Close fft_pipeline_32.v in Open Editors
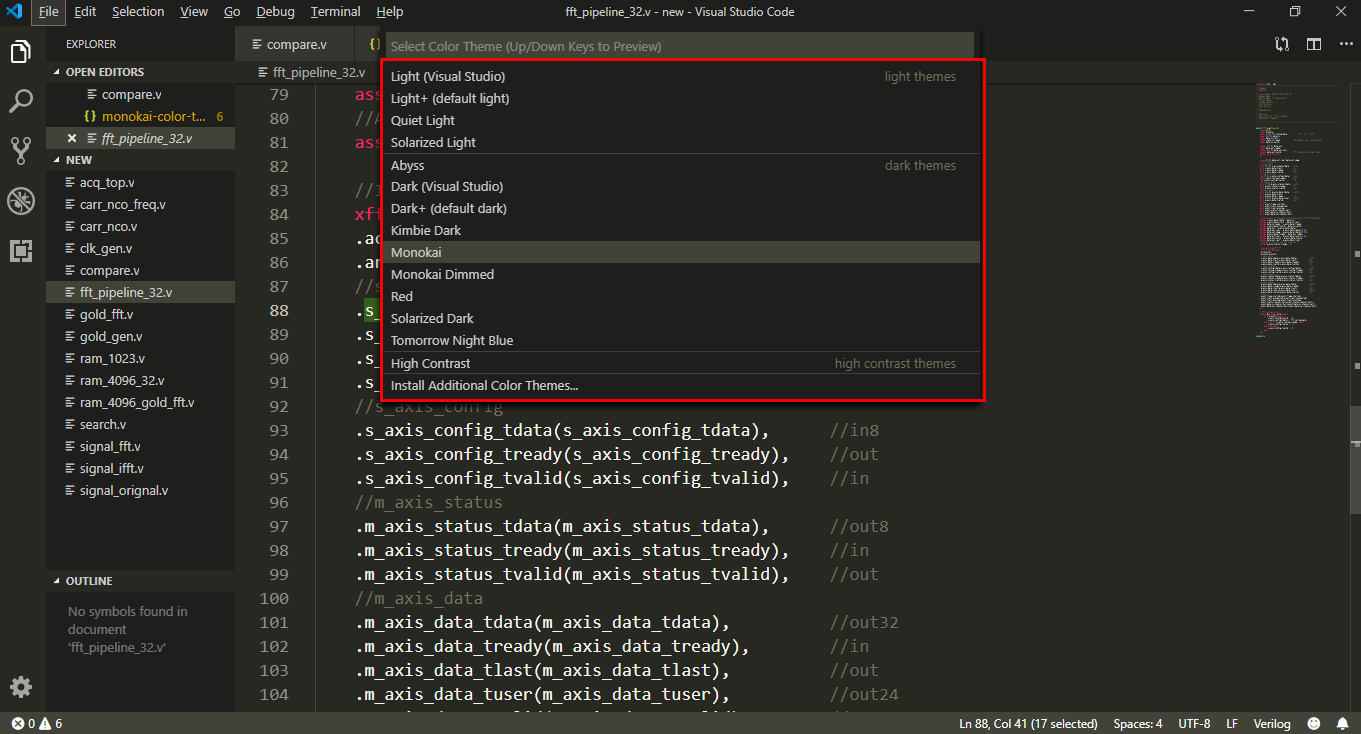Viewport: 1361px width, 734px height. 72,138
